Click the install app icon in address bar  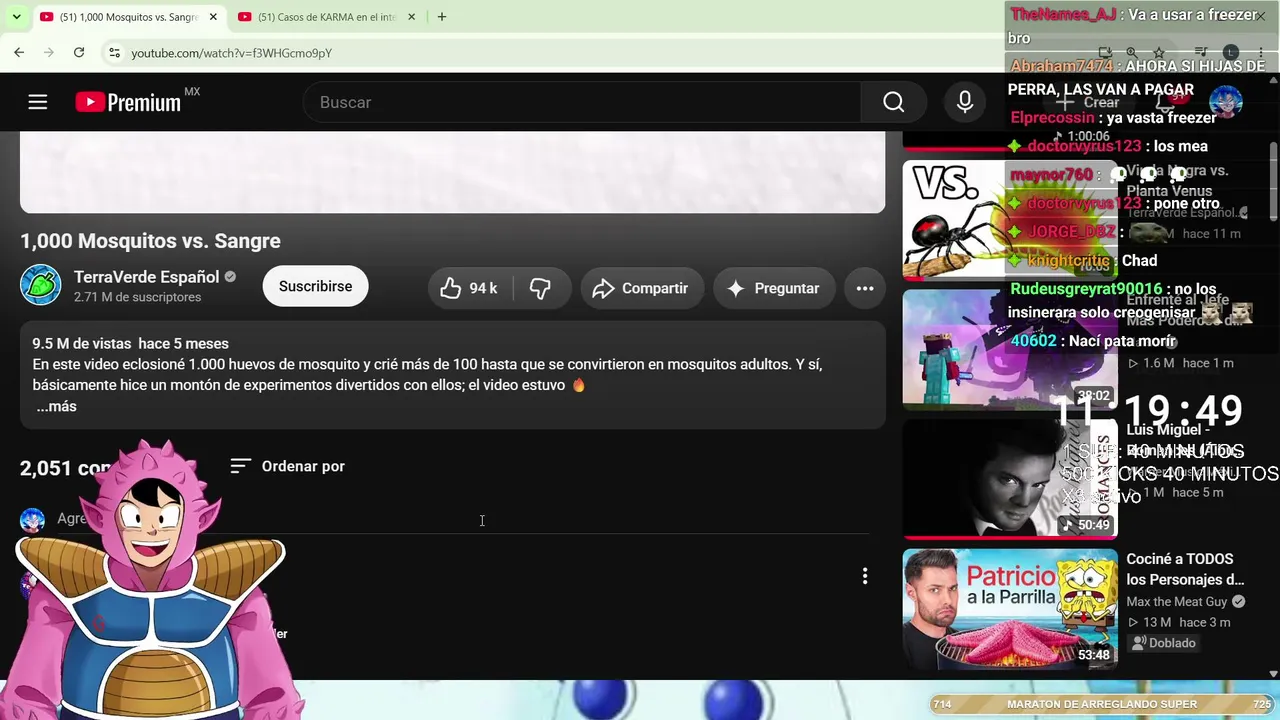(x=1105, y=52)
